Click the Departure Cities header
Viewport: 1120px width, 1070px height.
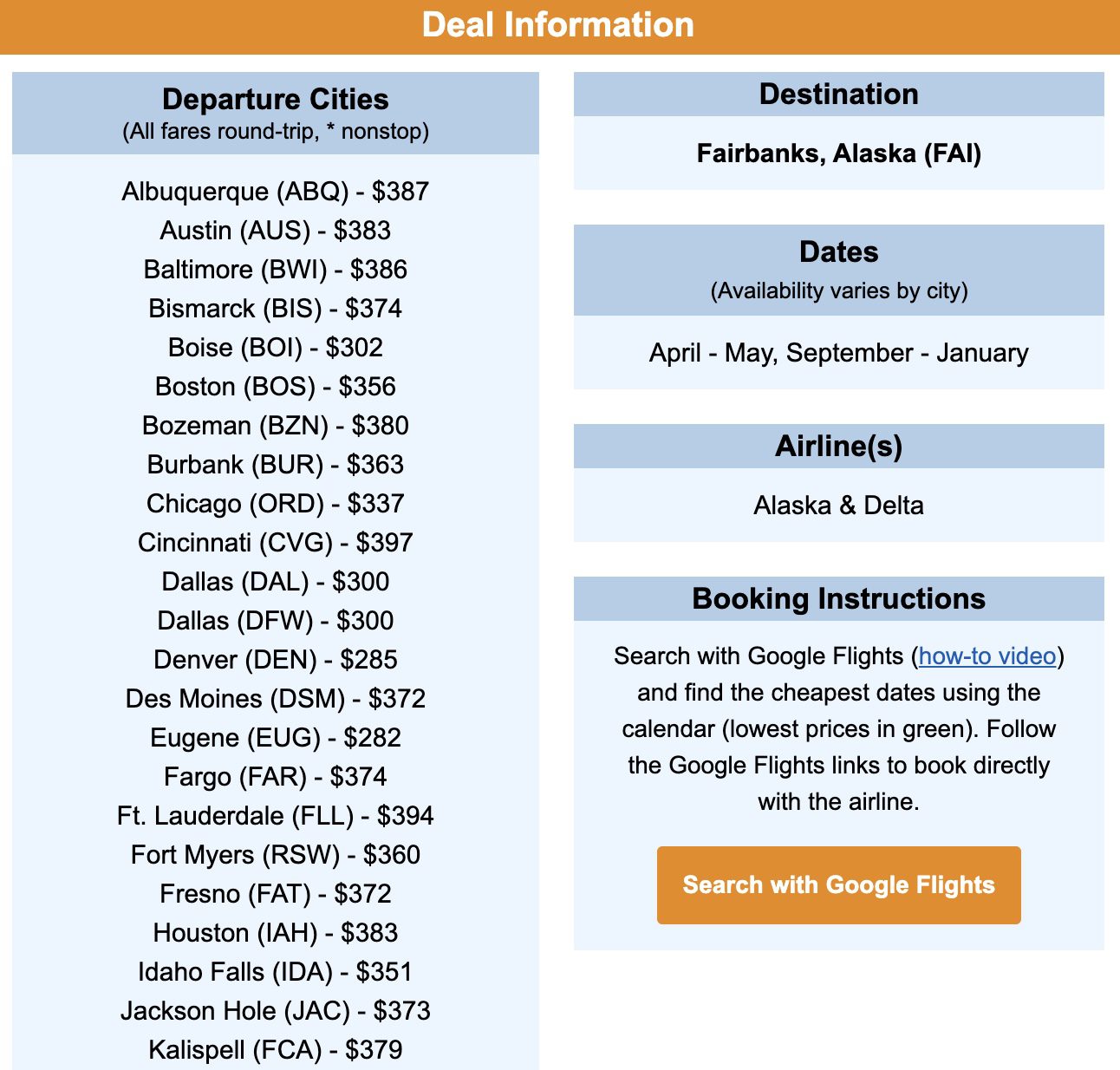[276, 100]
